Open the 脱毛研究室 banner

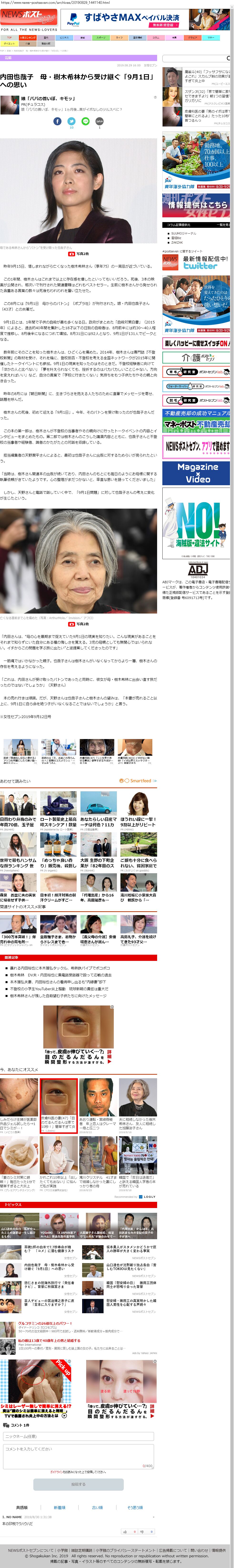pyautogui.click(x=196, y=401)
